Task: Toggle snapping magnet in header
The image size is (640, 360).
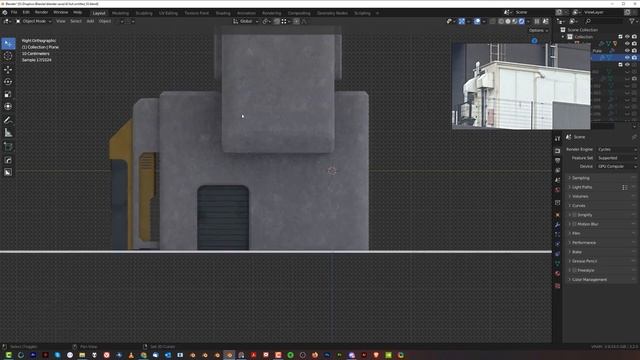Action: [x=277, y=21]
